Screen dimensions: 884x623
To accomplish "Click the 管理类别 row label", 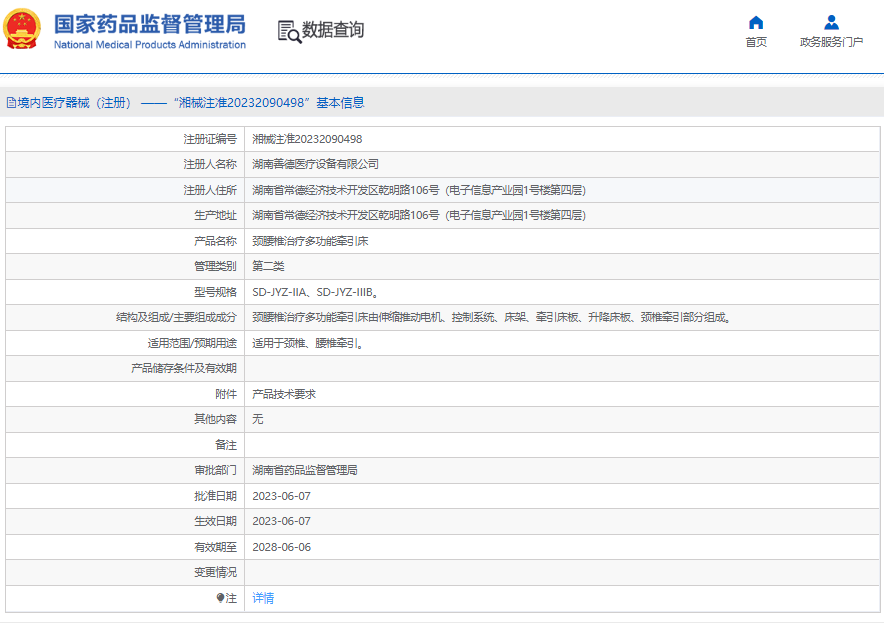I will click(x=215, y=266).
